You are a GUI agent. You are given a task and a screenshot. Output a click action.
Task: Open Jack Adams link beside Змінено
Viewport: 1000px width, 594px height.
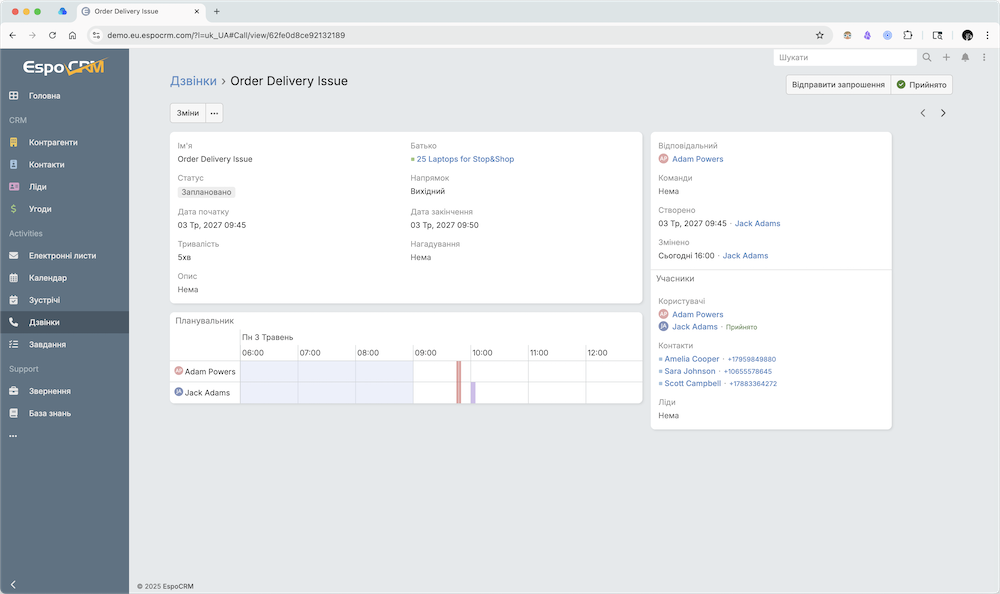point(746,256)
